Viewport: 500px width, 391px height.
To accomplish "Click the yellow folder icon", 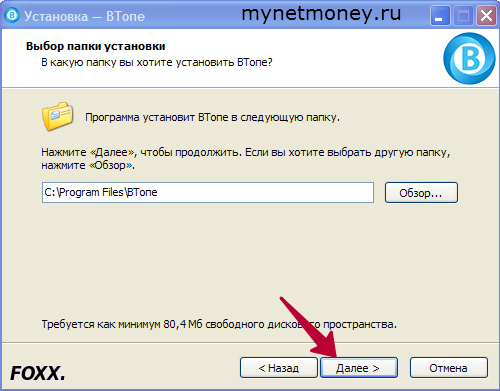I will pos(58,116).
